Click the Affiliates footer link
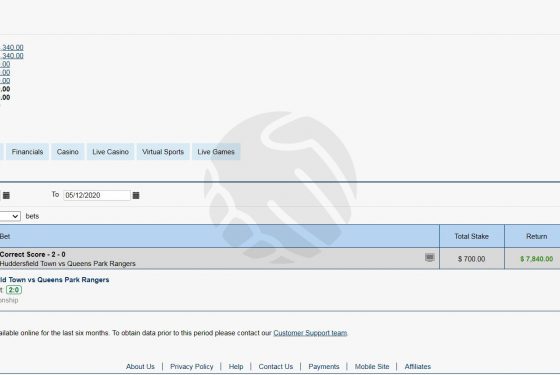This screenshot has width=560, height=375. (x=418, y=366)
